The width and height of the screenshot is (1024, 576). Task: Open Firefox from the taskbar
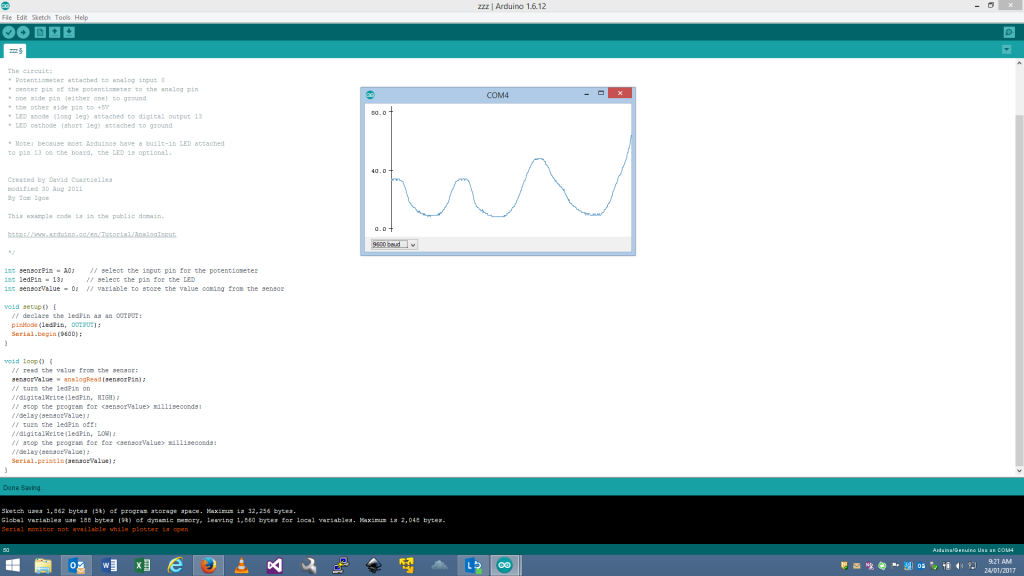(x=208, y=566)
